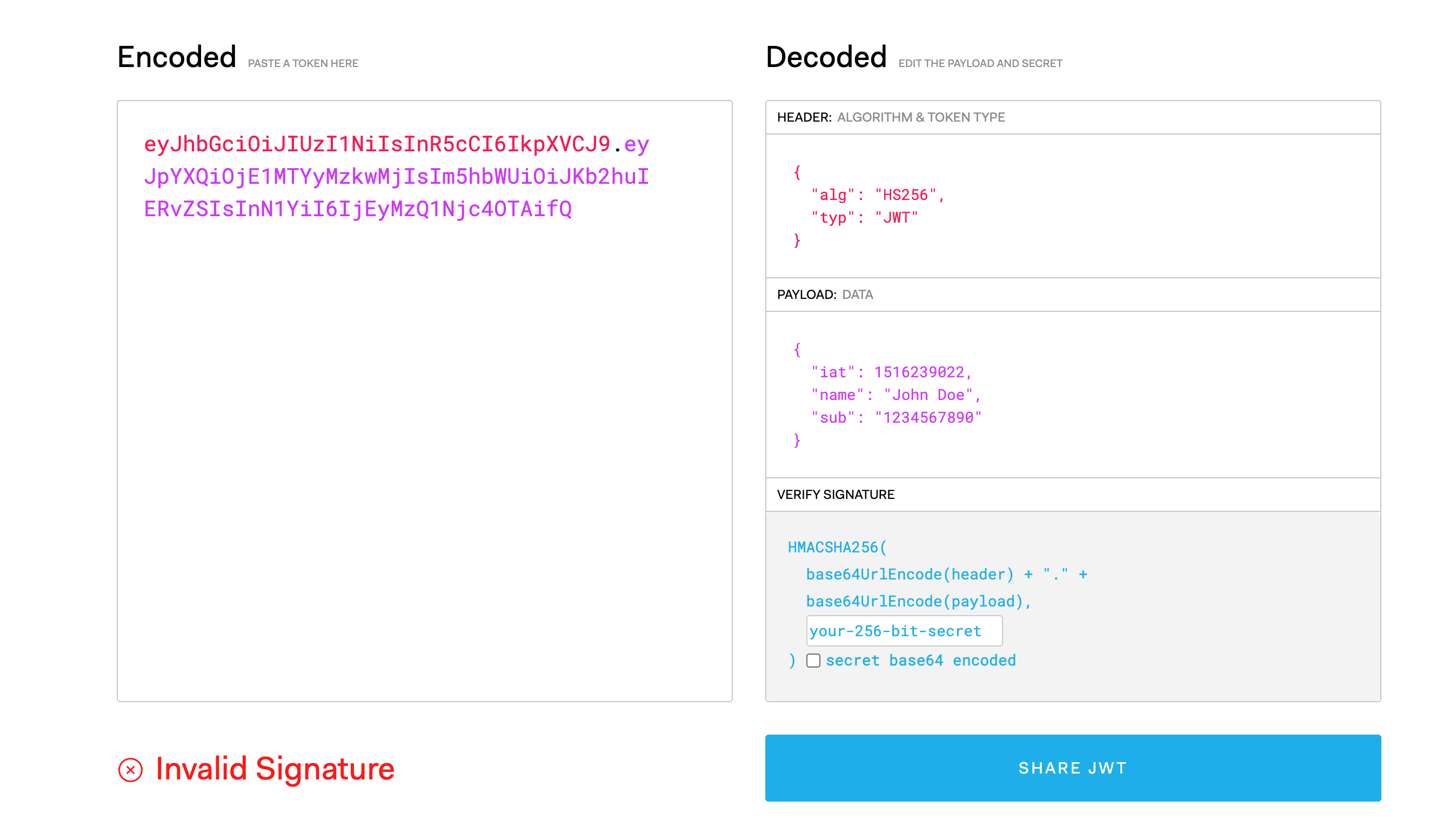The height and width of the screenshot is (840, 1456).
Task: Click the "typ": "JWT" header line
Action: pos(864,217)
